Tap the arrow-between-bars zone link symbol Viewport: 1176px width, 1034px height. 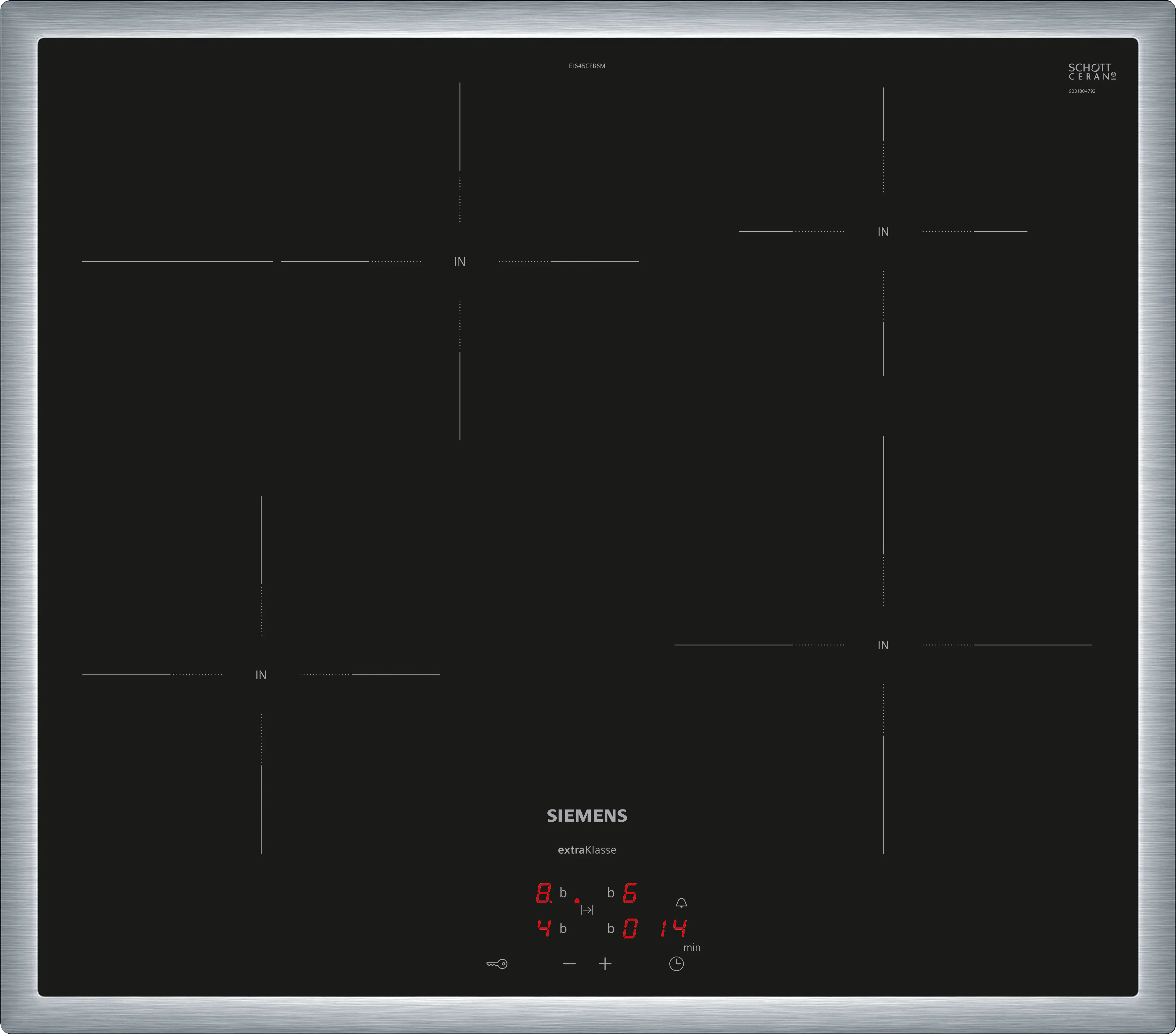(587, 910)
